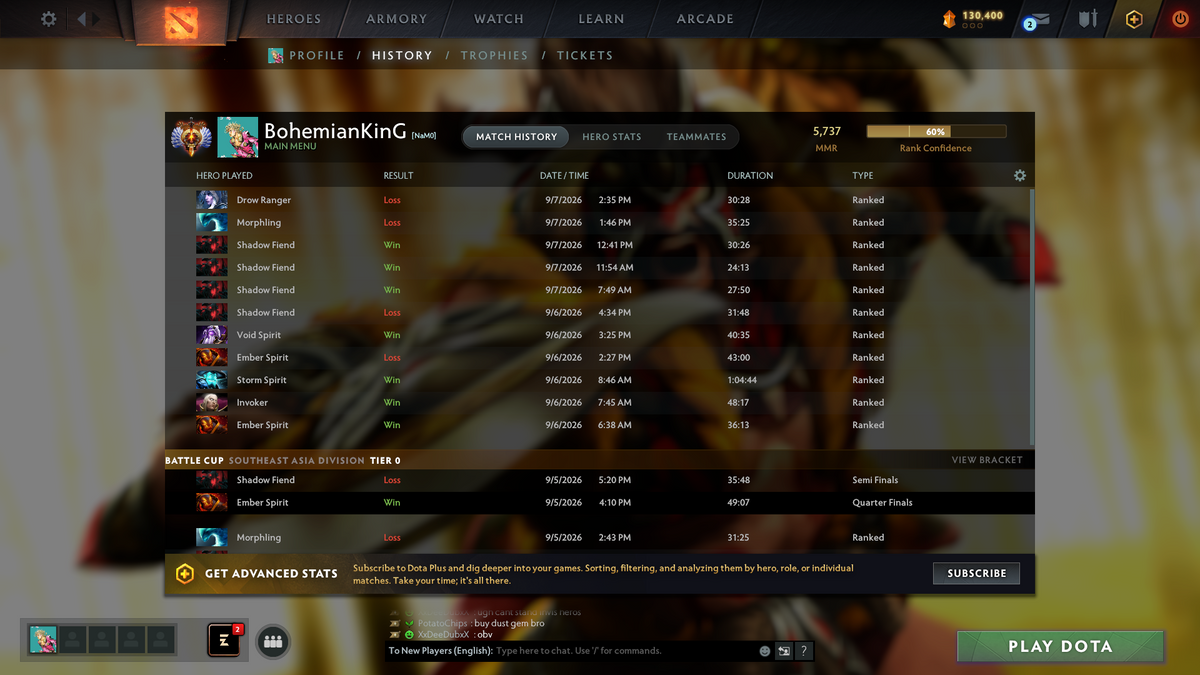
Task: Switch to the PROFILE sub-tab
Action: pyautogui.click(x=317, y=56)
